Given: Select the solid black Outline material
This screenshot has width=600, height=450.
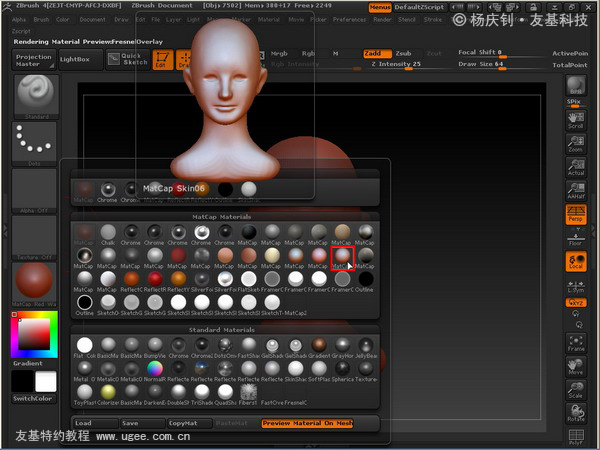Looking at the screenshot, I should [366, 281].
